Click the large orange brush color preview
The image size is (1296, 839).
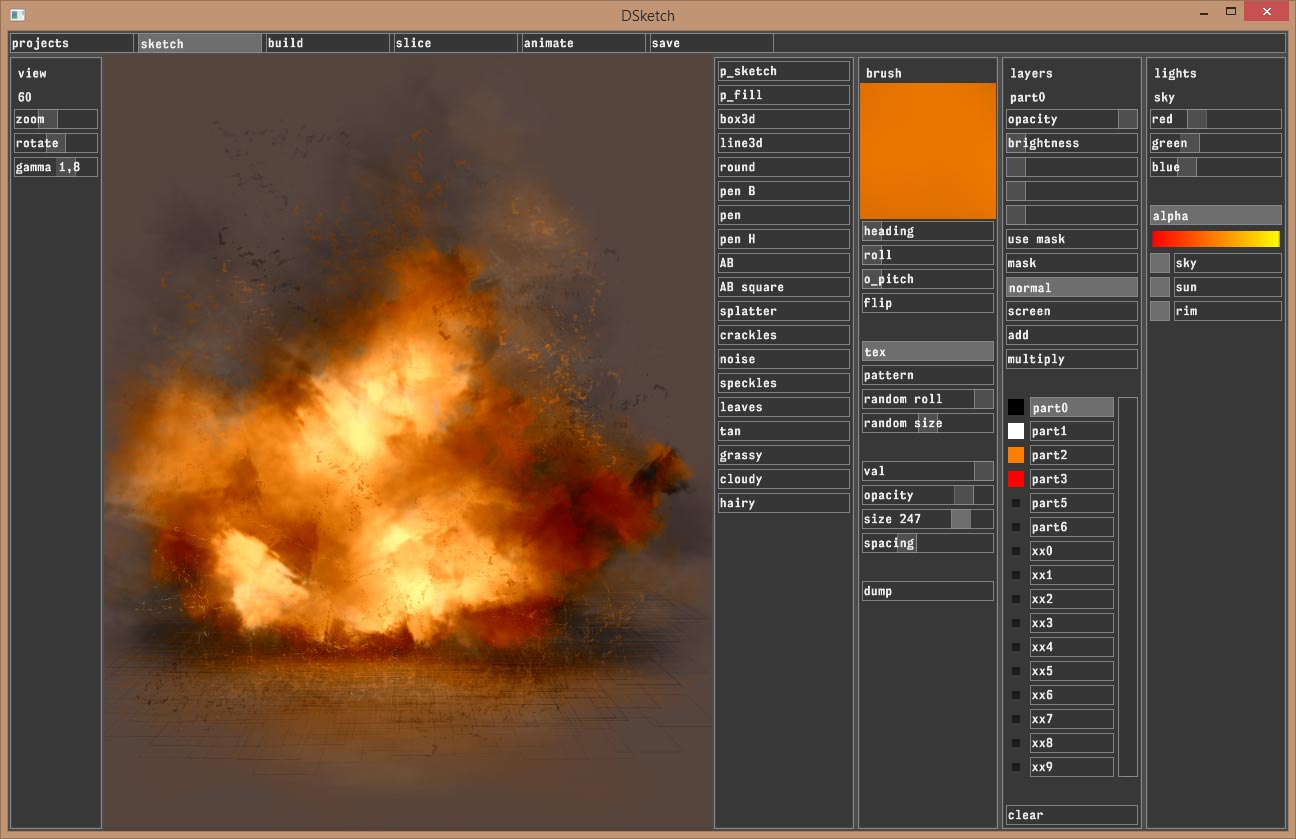[x=927, y=150]
